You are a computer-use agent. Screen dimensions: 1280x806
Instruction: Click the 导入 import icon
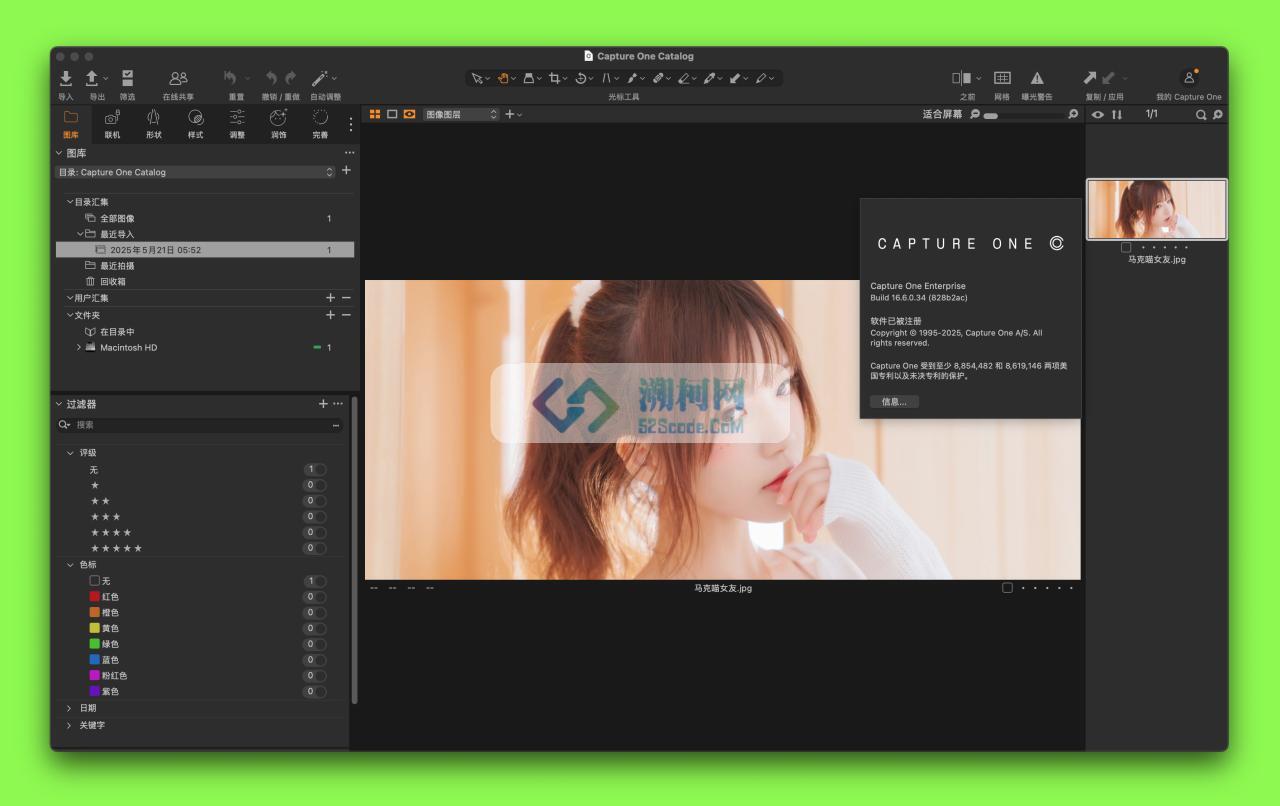click(x=65, y=78)
